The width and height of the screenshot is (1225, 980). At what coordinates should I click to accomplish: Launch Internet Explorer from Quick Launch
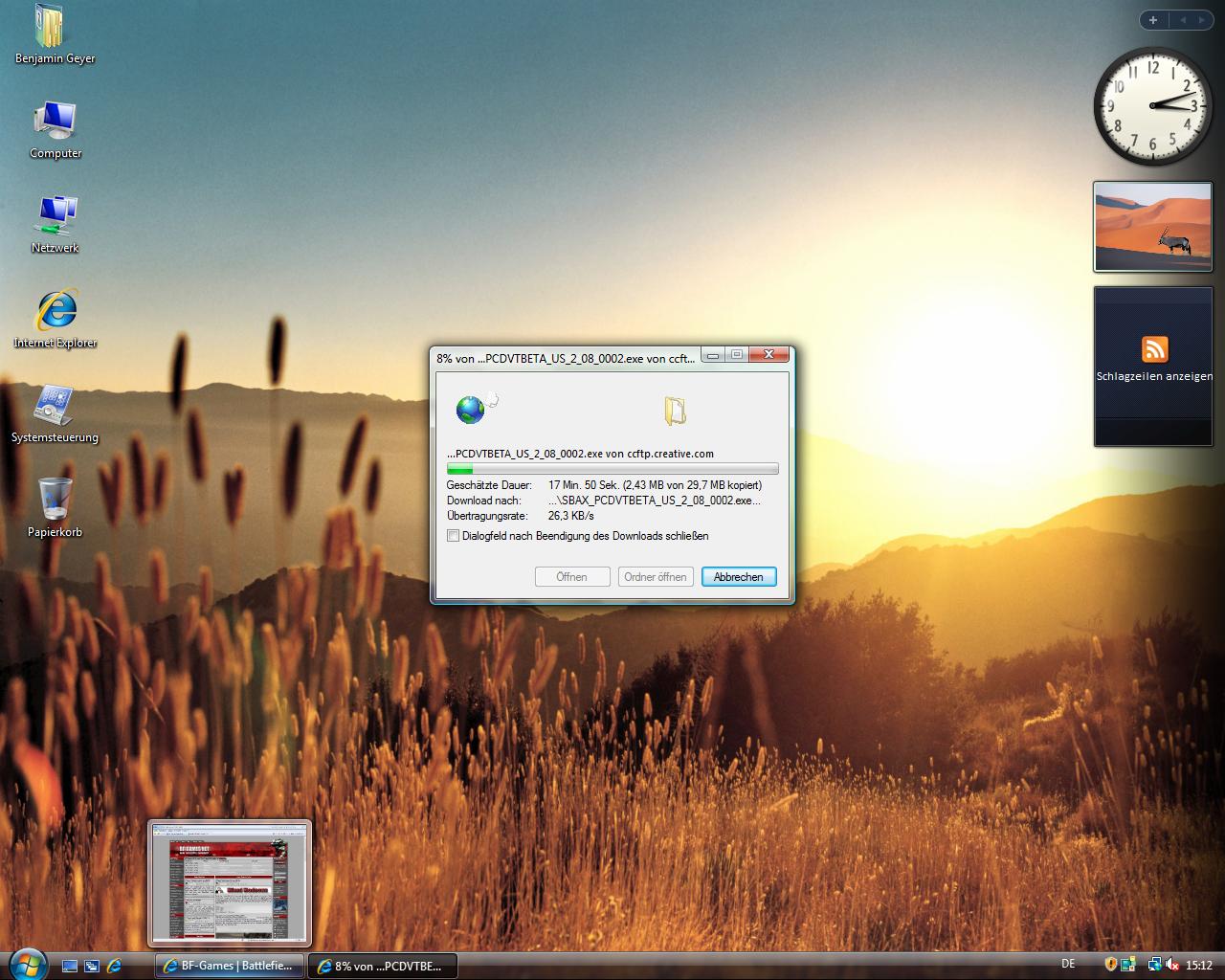point(114,966)
